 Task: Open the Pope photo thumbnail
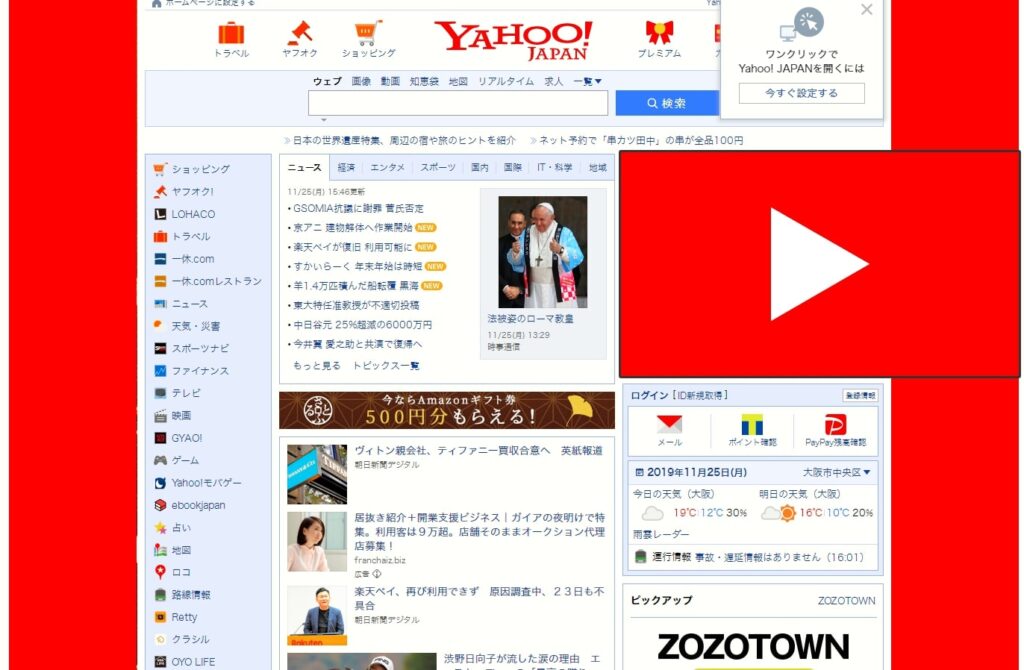[x=543, y=252]
